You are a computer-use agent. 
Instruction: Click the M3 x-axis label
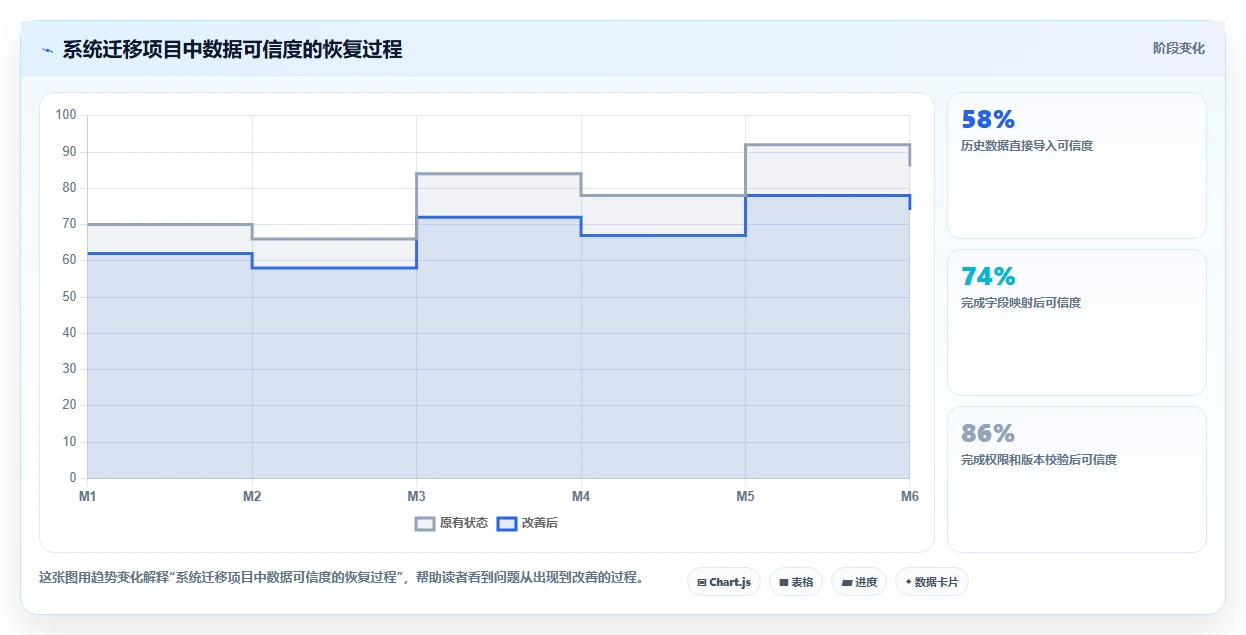pyautogui.click(x=416, y=496)
